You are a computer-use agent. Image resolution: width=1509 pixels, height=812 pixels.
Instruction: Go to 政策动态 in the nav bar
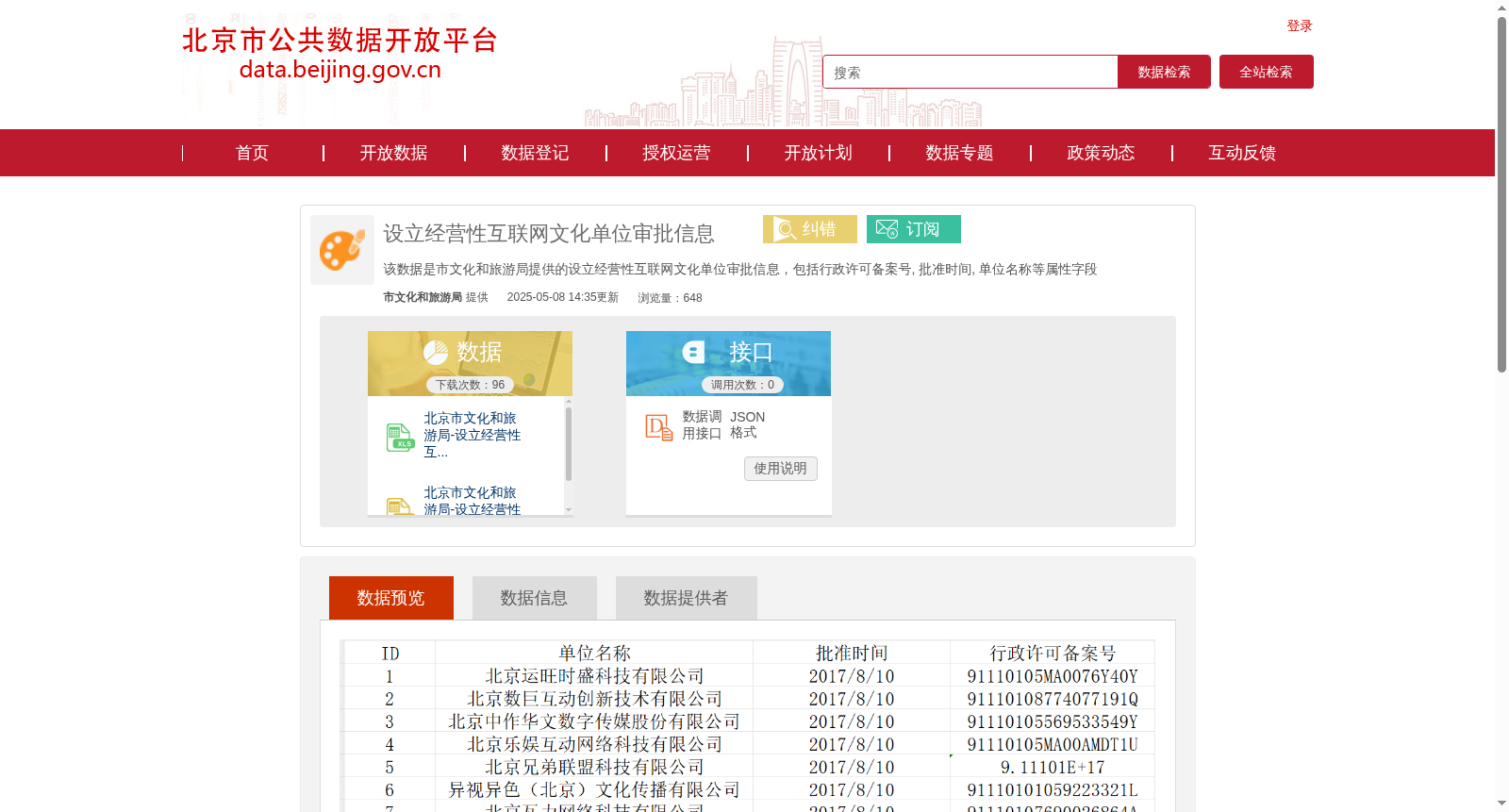[1101, 153]
